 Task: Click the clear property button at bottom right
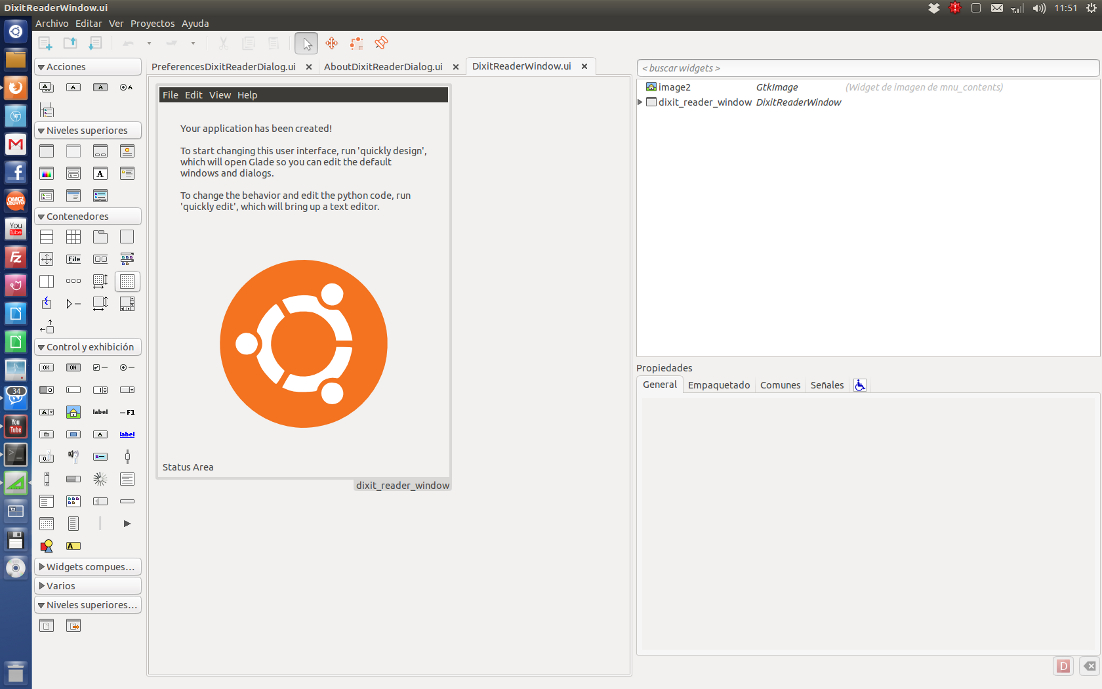click(1090, 666)
